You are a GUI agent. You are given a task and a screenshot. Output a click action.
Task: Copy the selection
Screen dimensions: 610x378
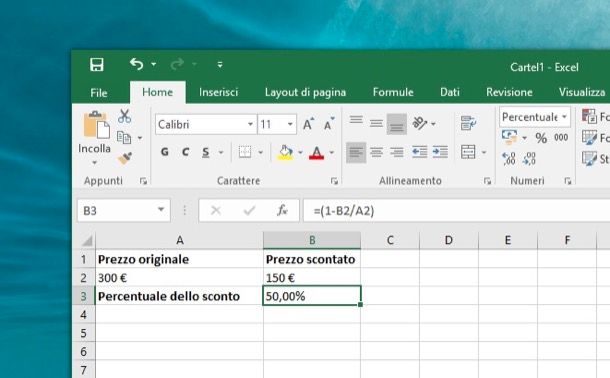click(x=124, y=137)
